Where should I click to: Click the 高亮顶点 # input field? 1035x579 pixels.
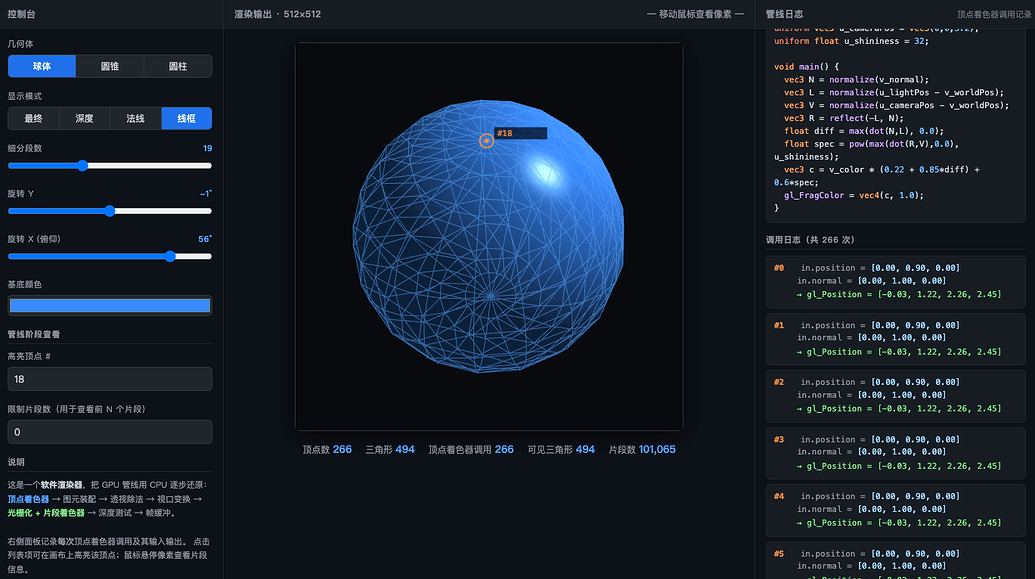click(x=110, y=379)
